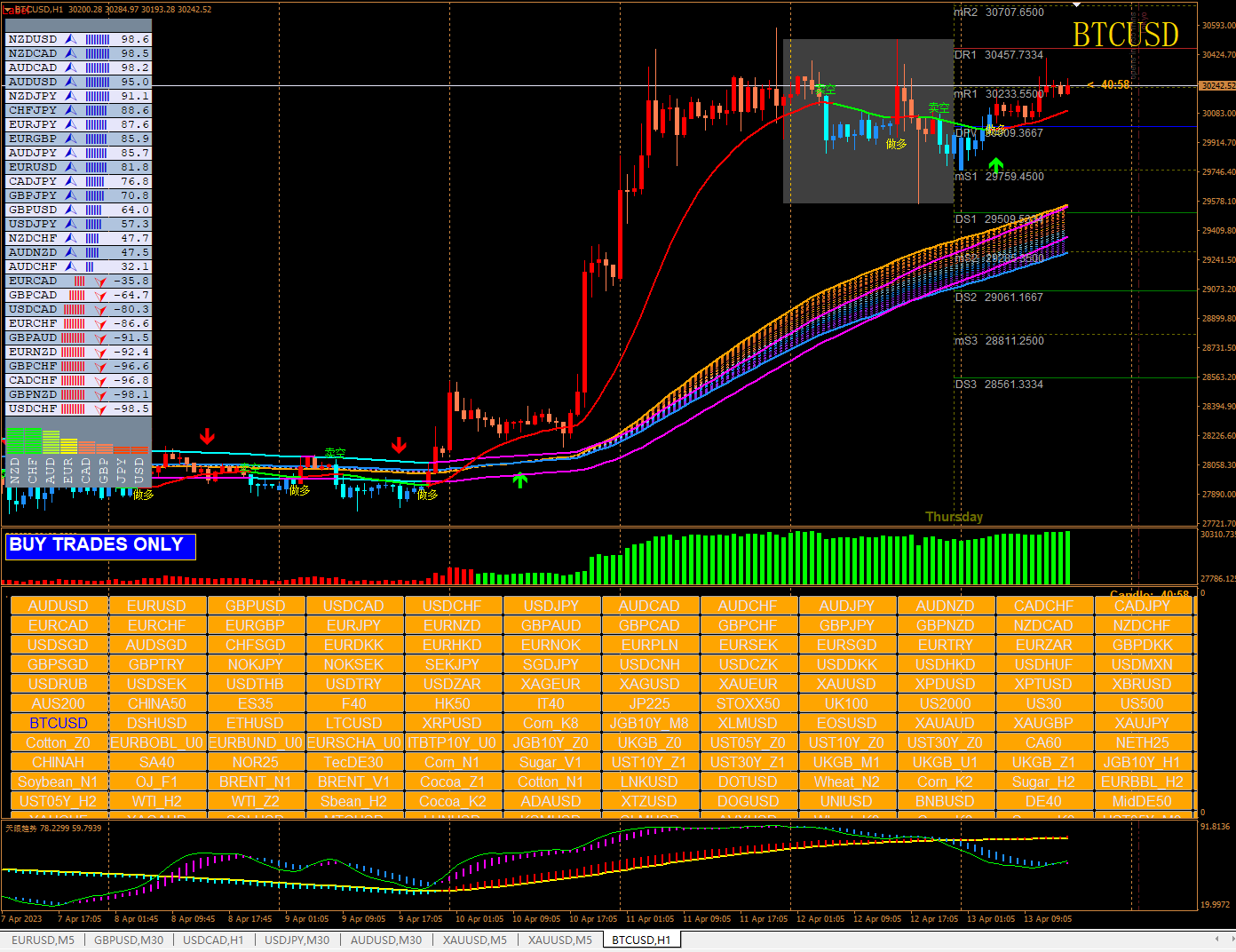
Task: Click the BUY TRADES ONLY label
Action: [x=97, y=544]
